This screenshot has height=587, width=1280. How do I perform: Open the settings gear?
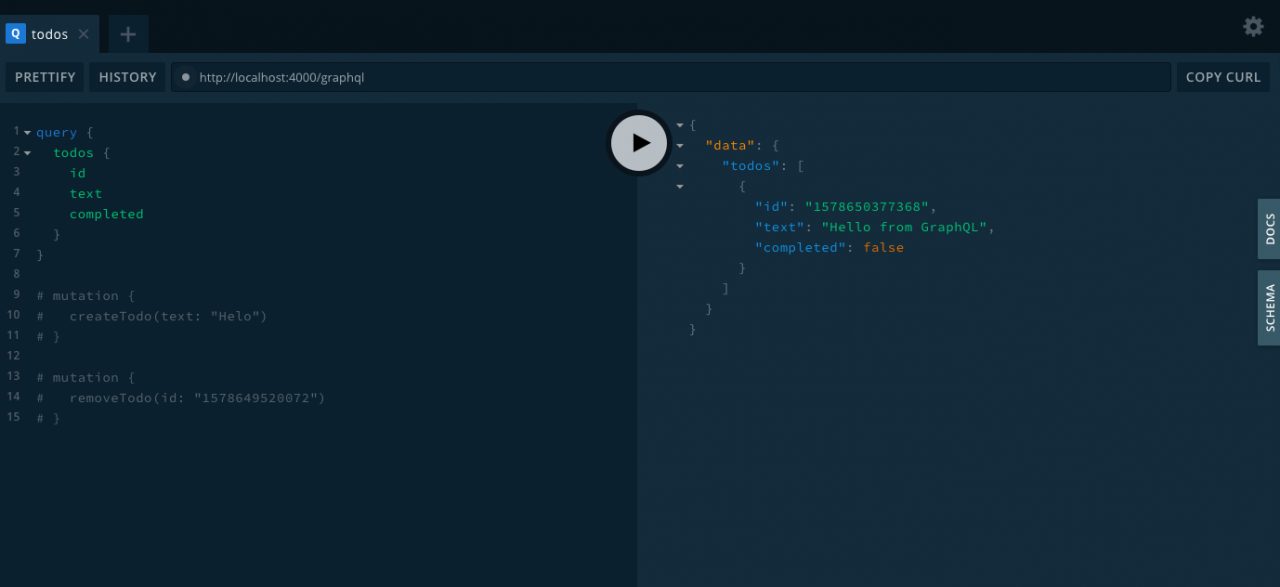click(1253, 27)
